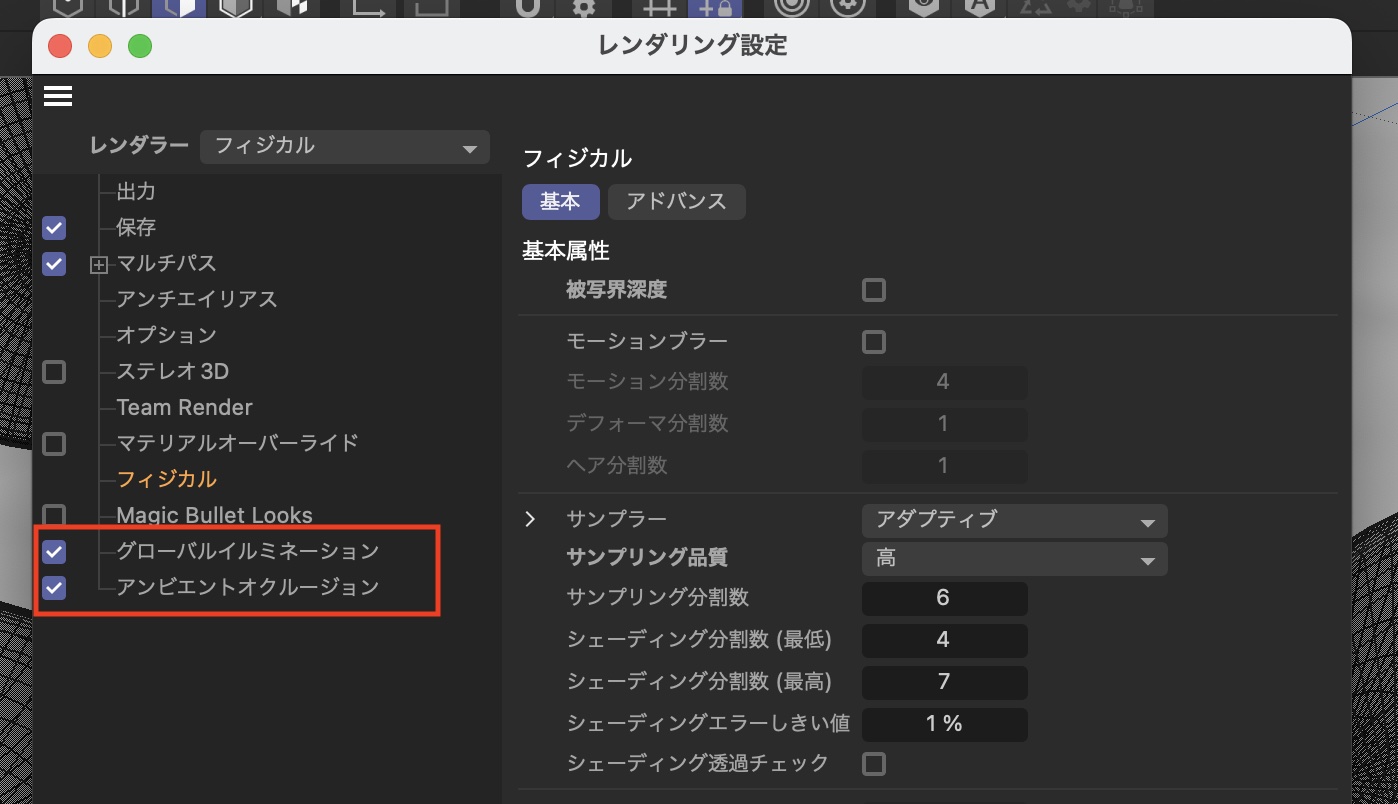Viewport: 1398px width, 804px height.
Task: Switch to the アドバンス tab
Action: click(x=676, y=201)
